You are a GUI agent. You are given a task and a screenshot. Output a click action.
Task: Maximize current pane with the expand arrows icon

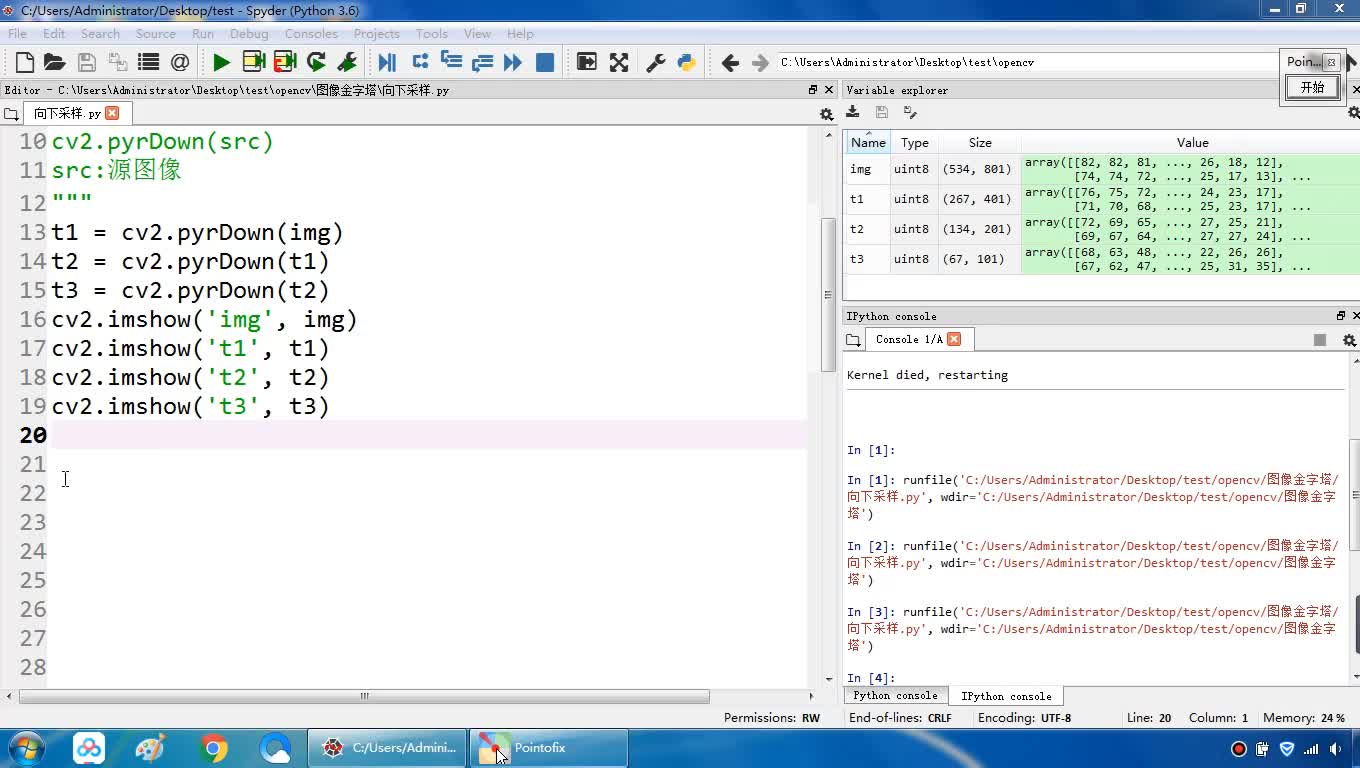tap(619, 63)
